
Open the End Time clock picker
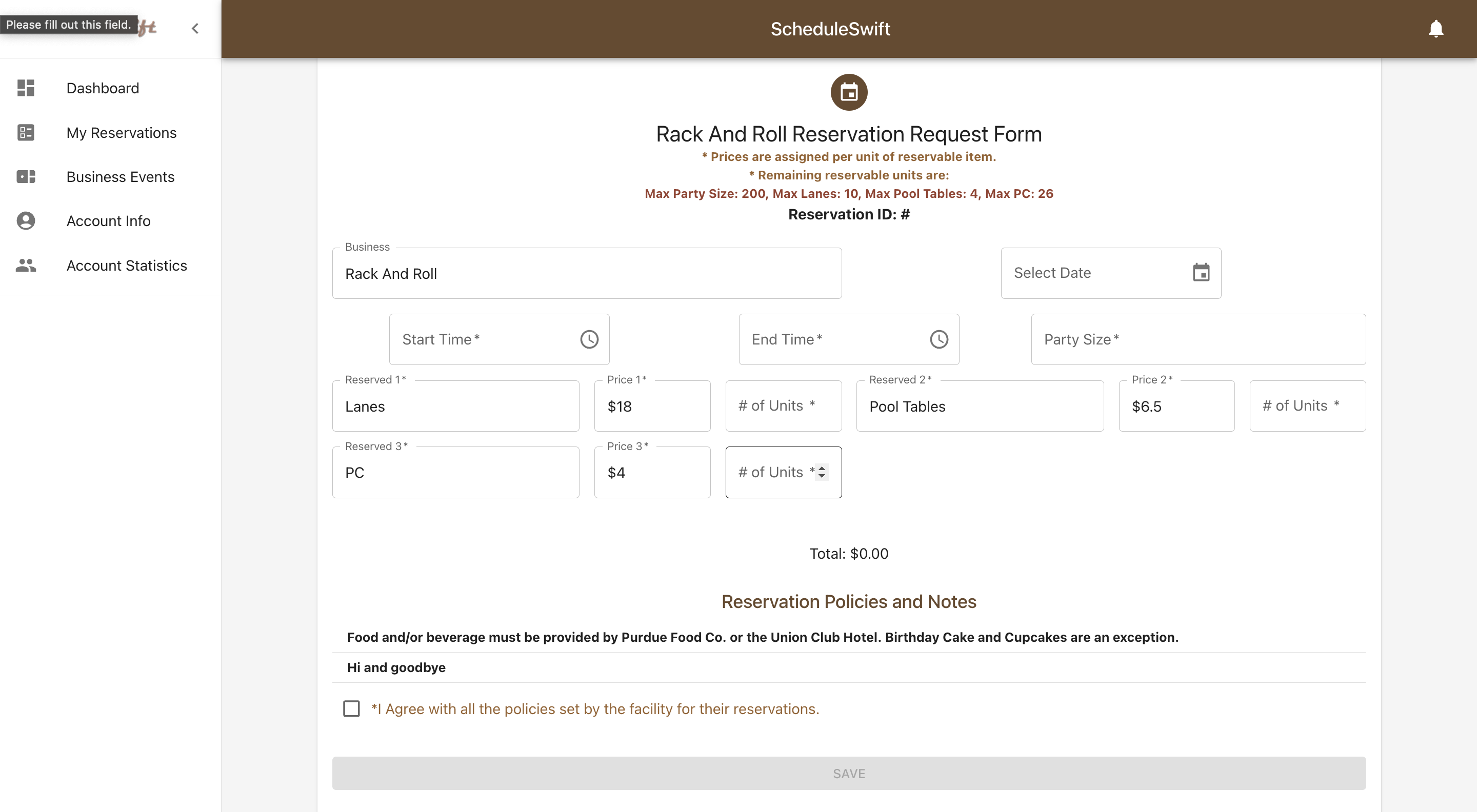(939, 339)
